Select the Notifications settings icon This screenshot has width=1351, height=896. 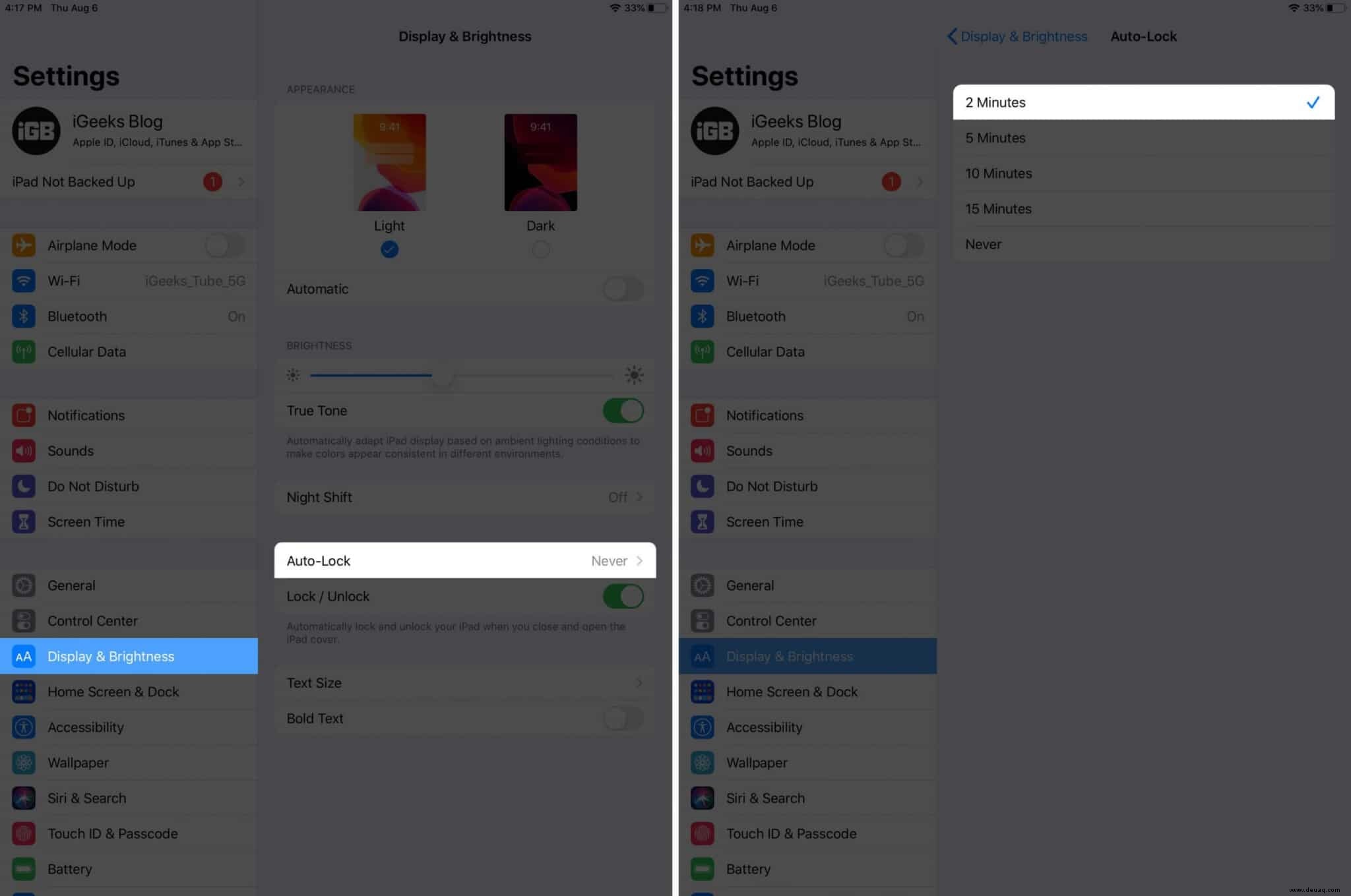pyautogui.click(x=24, y=415)
